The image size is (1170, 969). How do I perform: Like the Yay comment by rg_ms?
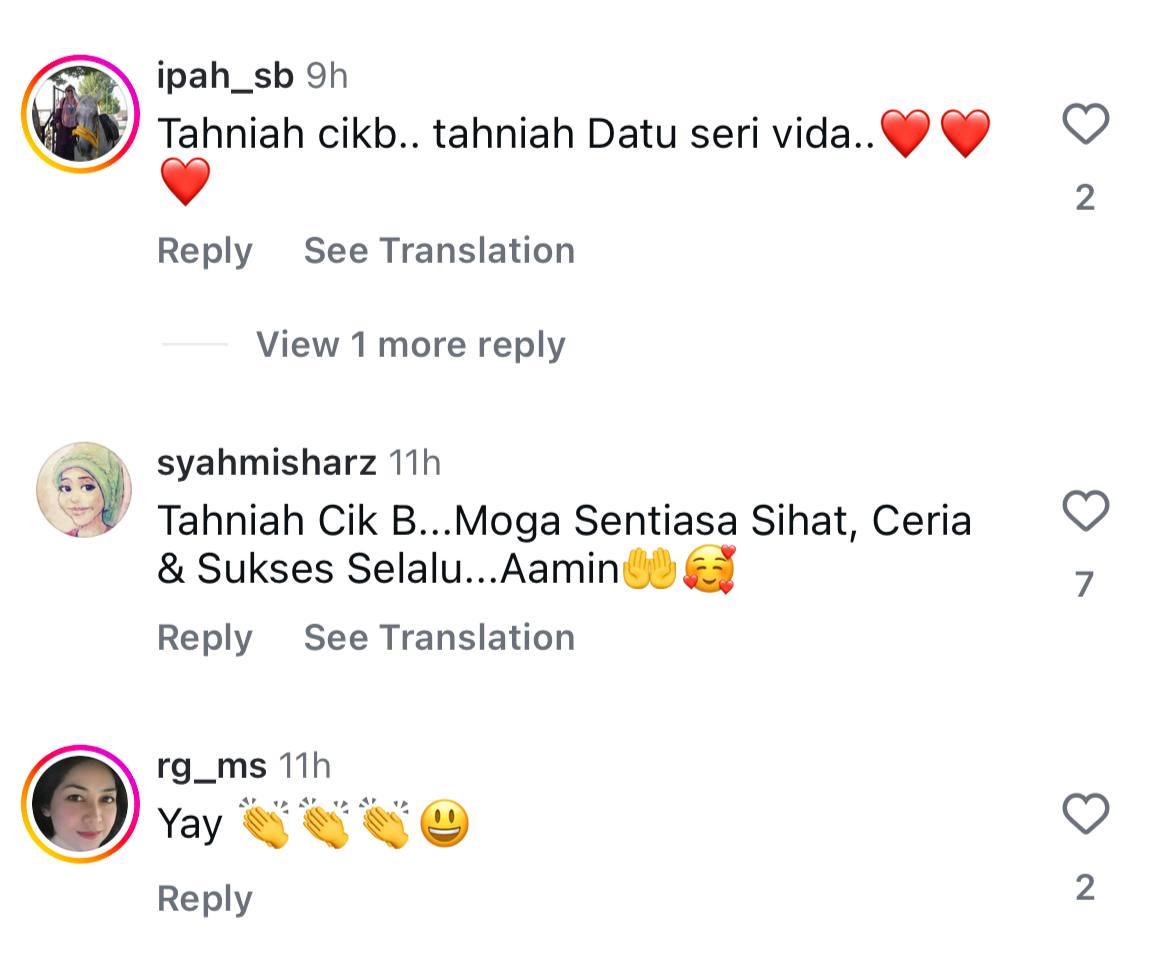click(x=1085, y=815)
